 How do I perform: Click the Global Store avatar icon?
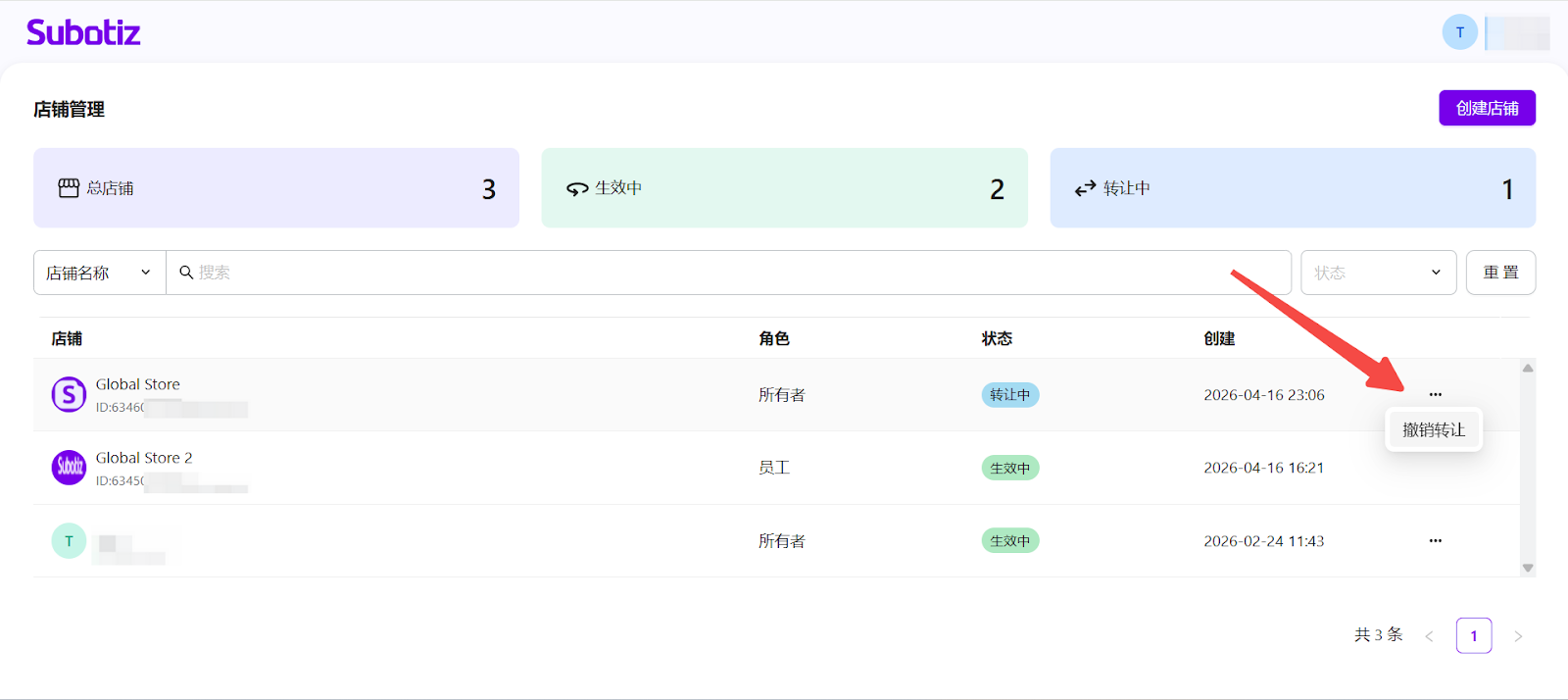tap(69, 395)
